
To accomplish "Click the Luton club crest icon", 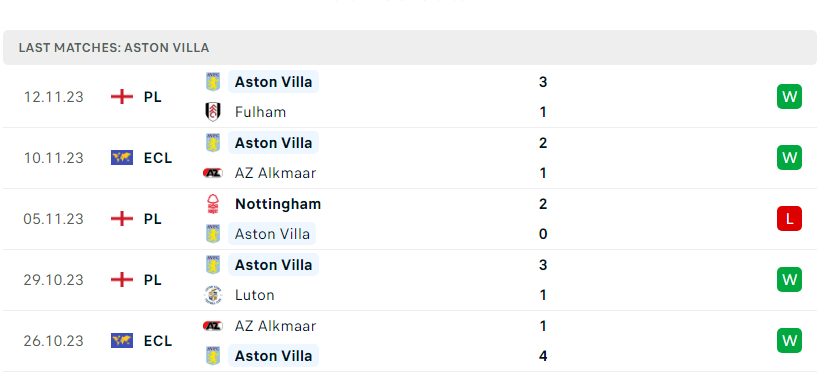I will tap(213, 295).
